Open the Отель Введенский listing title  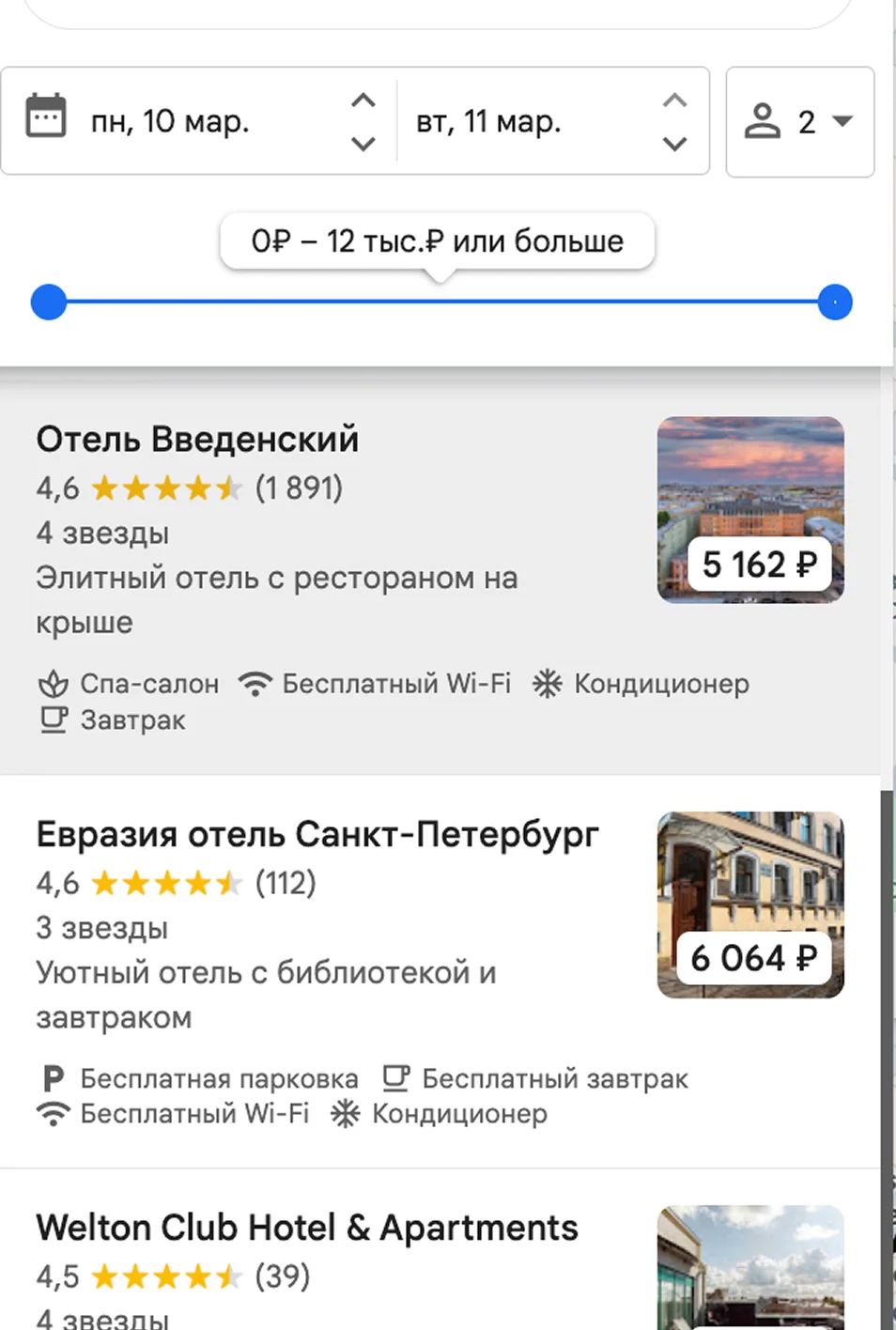[197, 440]
